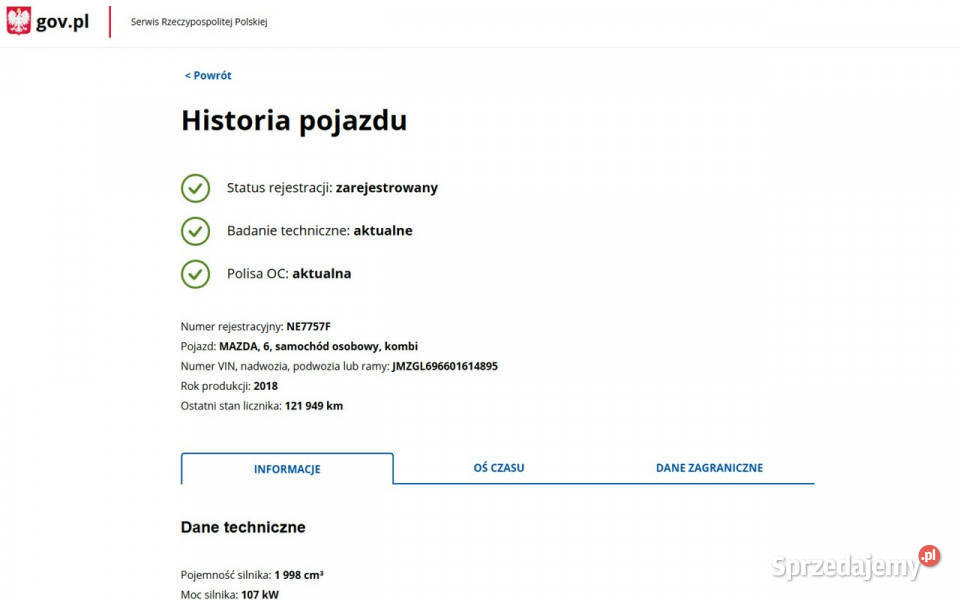Select the DANE ZAGRANICZNE tab
The height and width of the screenshot is (600, 960).
(709, 468)
